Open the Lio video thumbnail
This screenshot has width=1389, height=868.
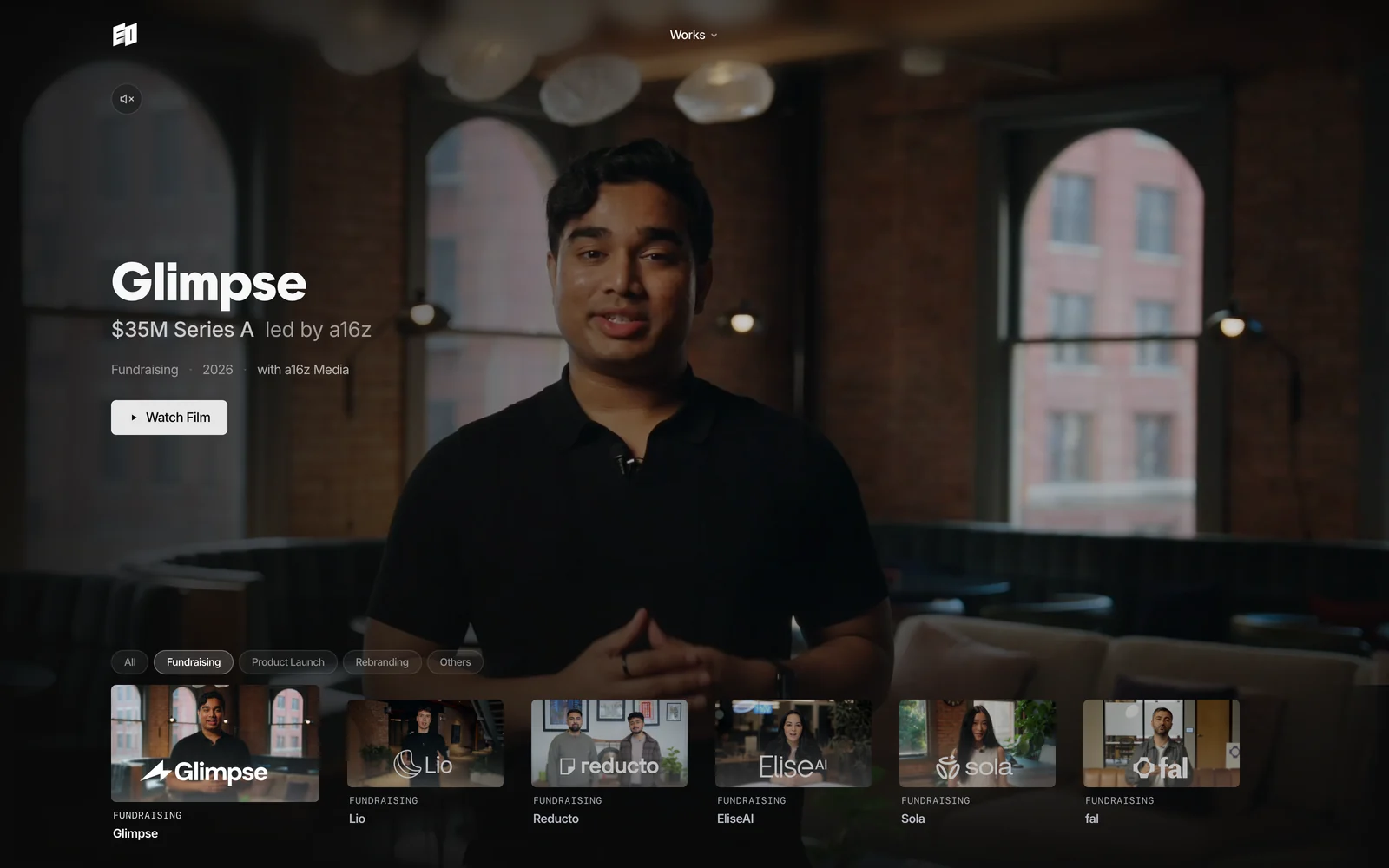tap(425, 743)
